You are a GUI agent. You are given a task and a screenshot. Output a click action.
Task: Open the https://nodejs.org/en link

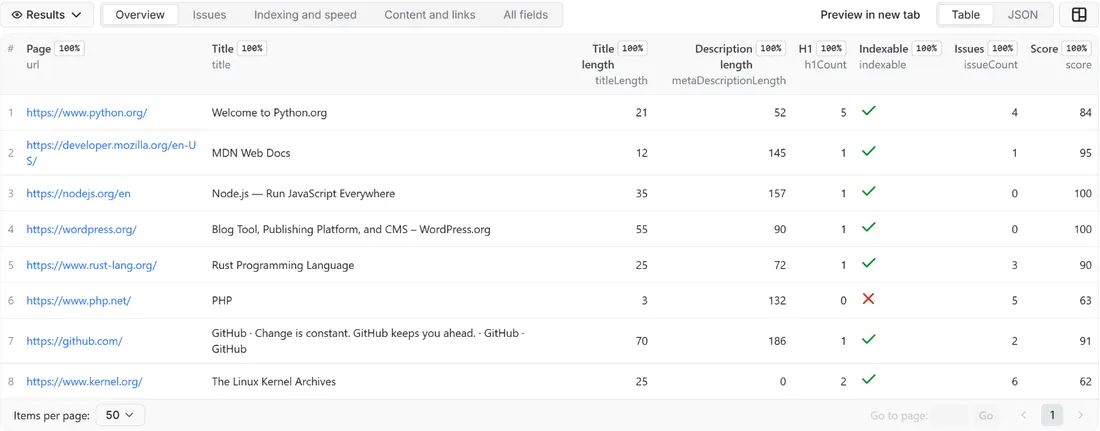pyautogui.click(x=79, y=193)
